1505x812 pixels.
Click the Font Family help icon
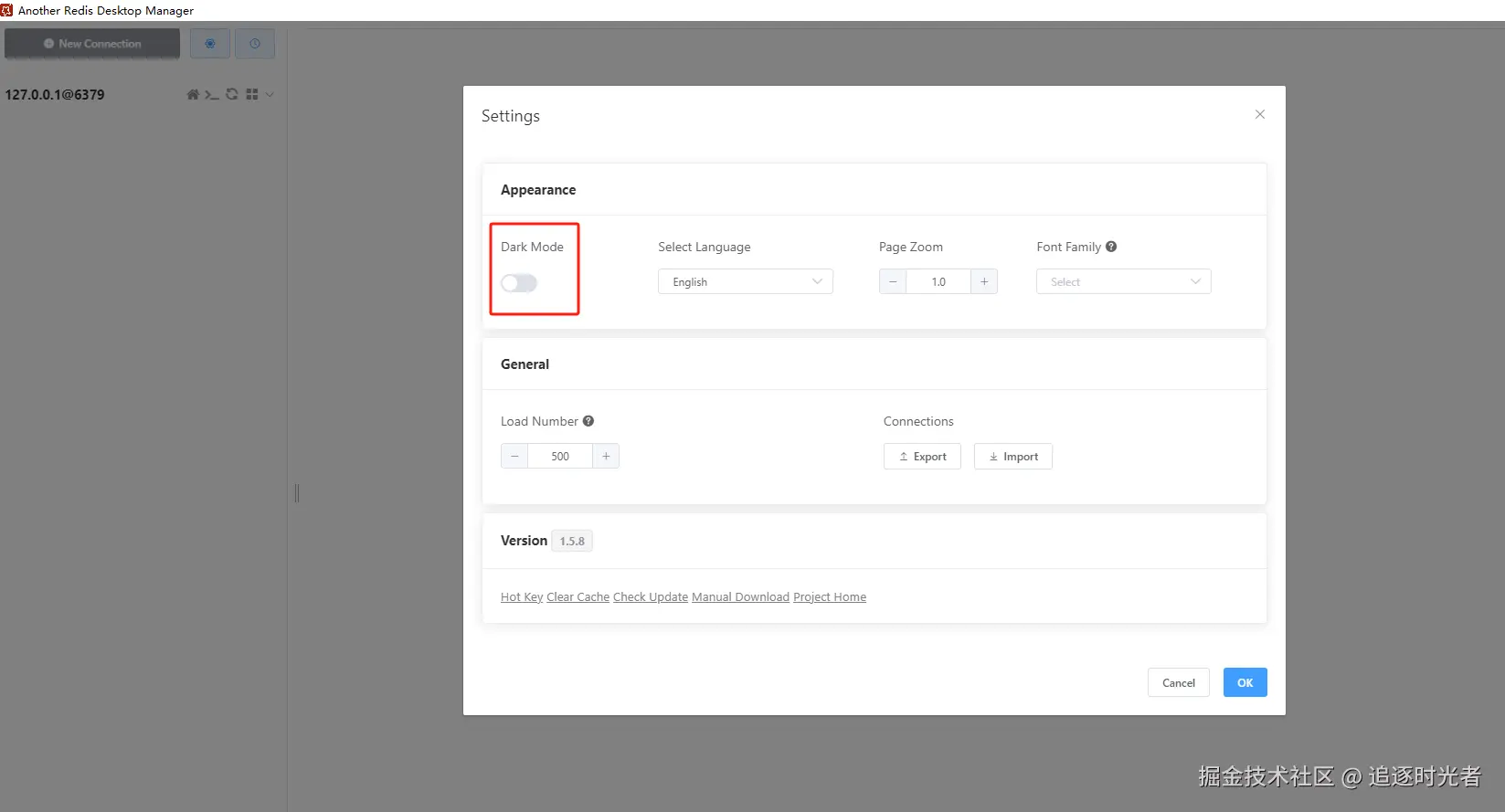click(x=1111, y=247)
